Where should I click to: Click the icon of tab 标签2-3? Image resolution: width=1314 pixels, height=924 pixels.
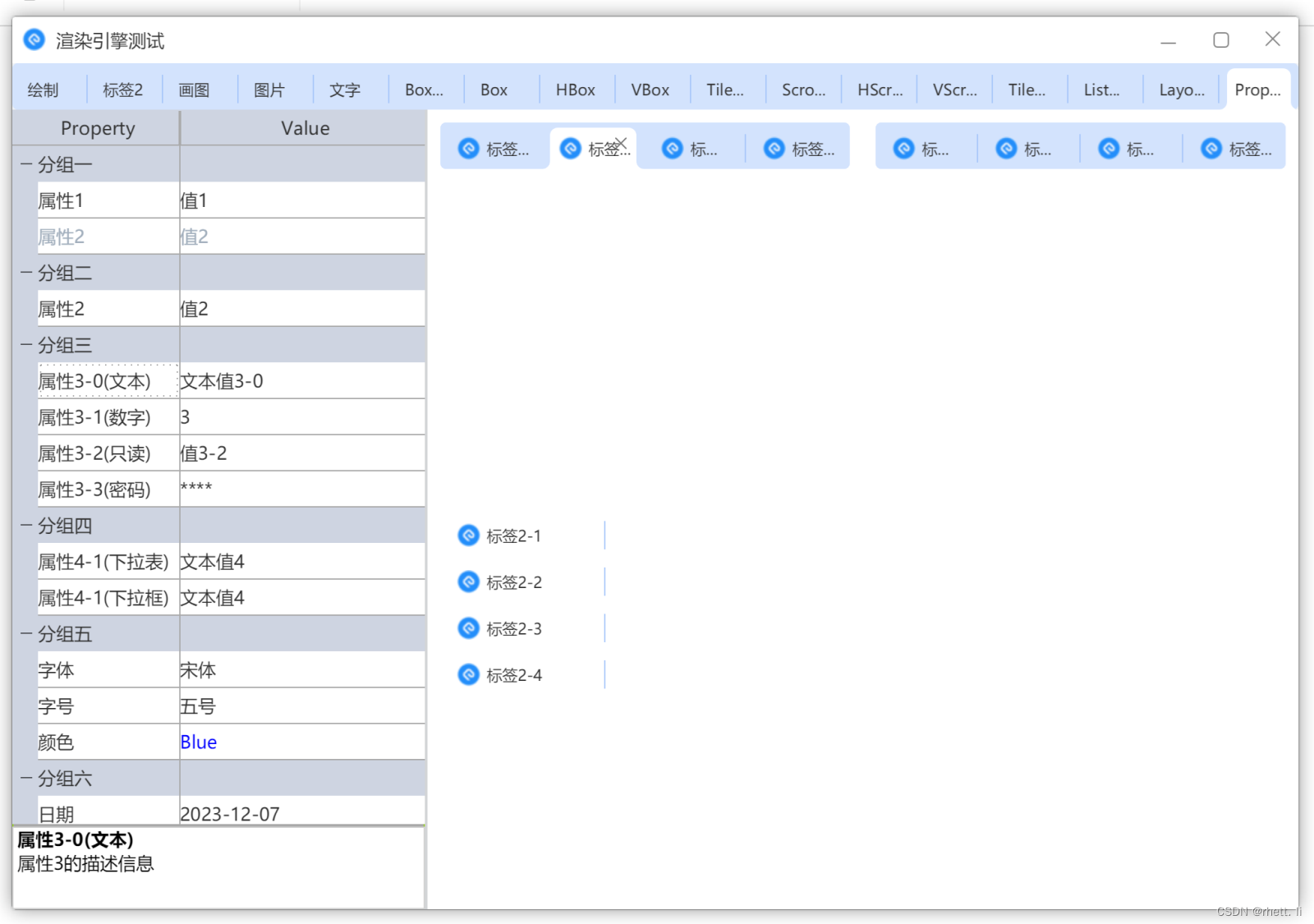pyautogui.click(x=468, y=628)
